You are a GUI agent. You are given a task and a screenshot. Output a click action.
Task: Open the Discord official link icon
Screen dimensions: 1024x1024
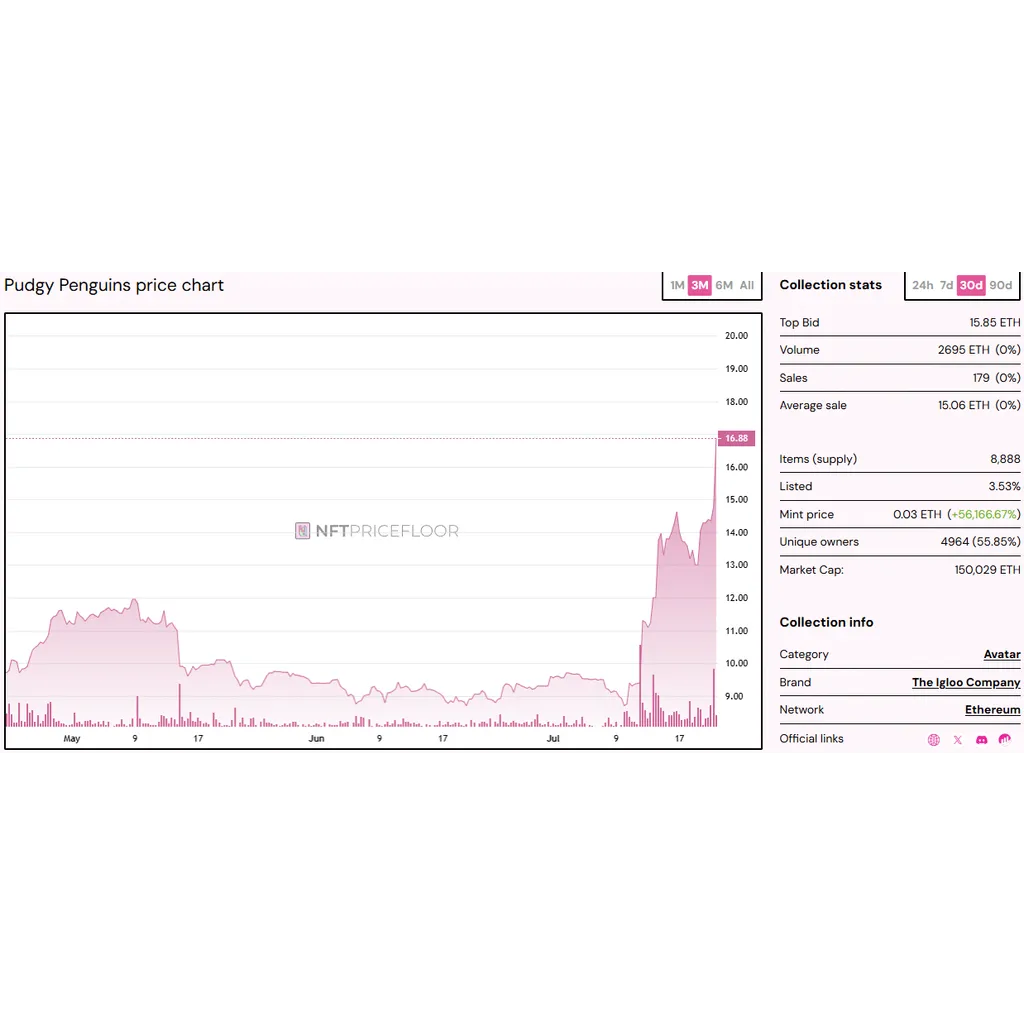click(981, 739)
